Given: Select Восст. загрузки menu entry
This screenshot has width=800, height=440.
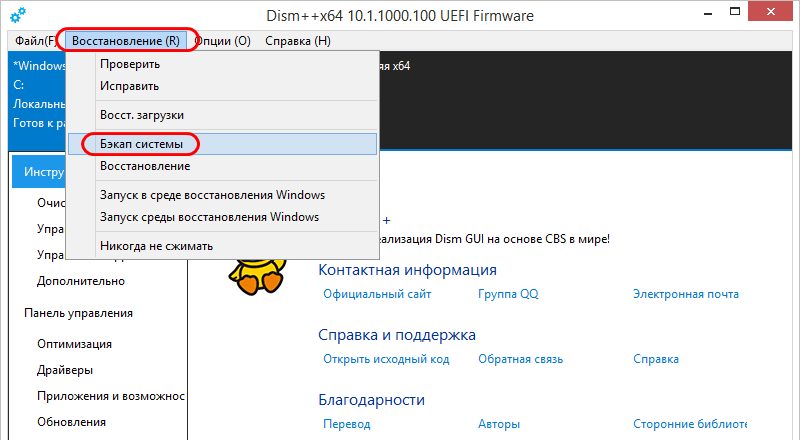Looking at the screenshot, I should (222, 115).
